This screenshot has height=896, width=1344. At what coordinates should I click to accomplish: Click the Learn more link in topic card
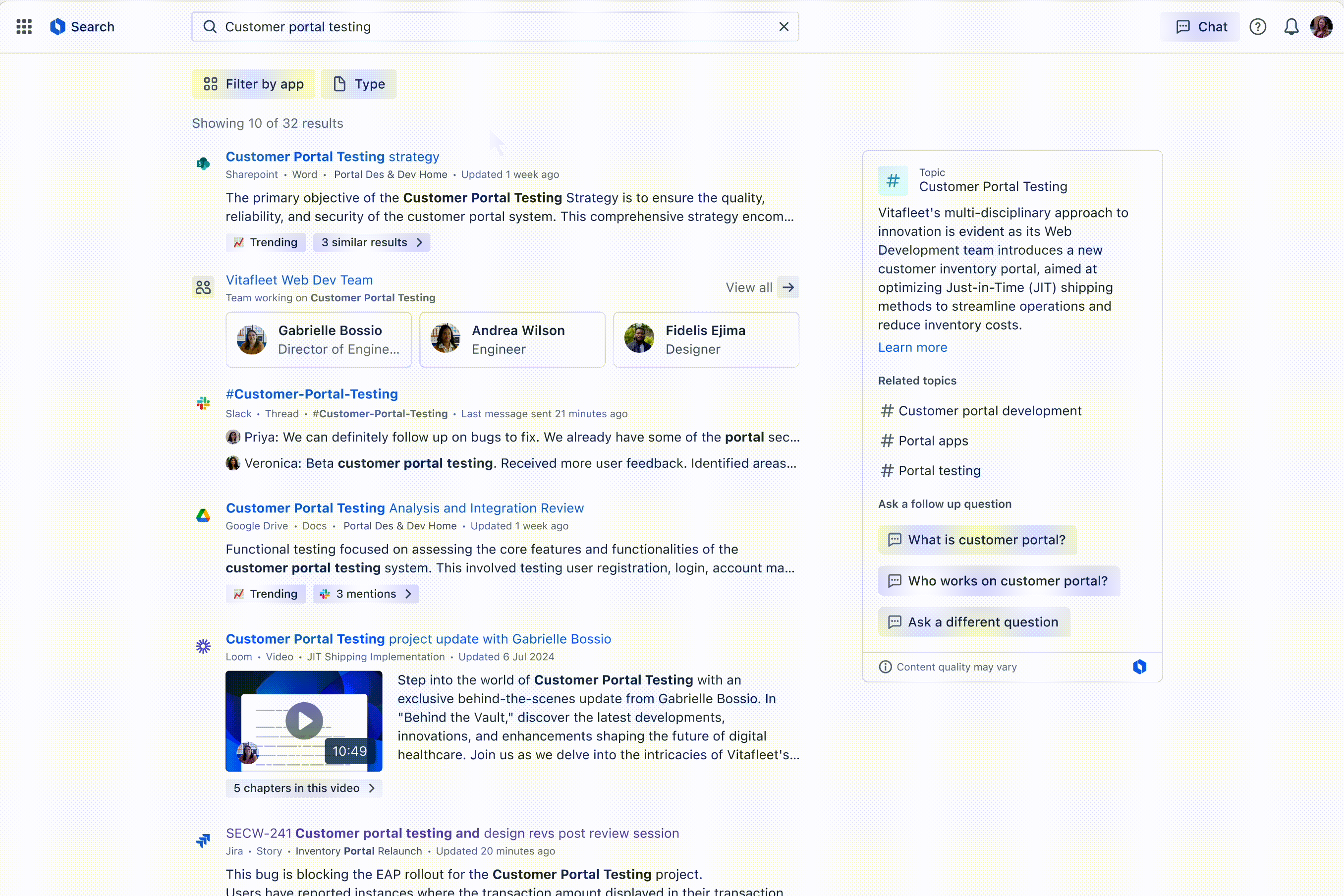[912, 347]
